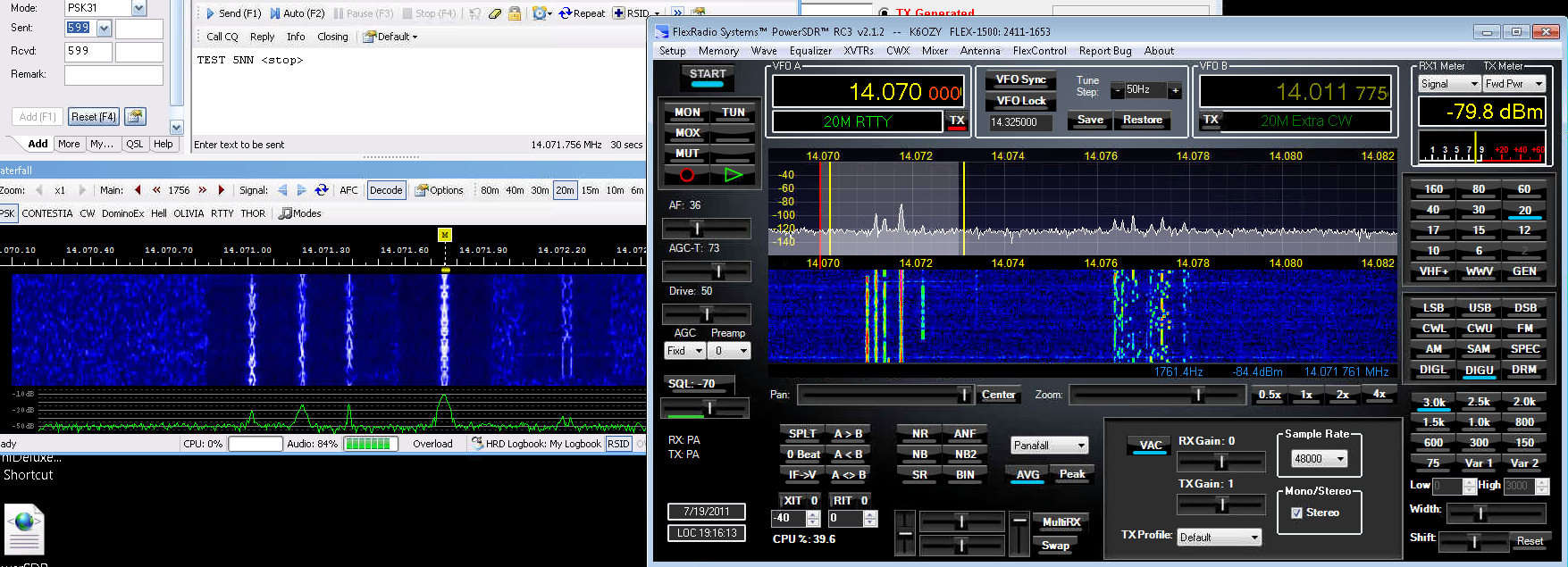Viewport: 1568px width, 567px height.
Task: Adjust the AF volume slider
Action: coord(697,229)
